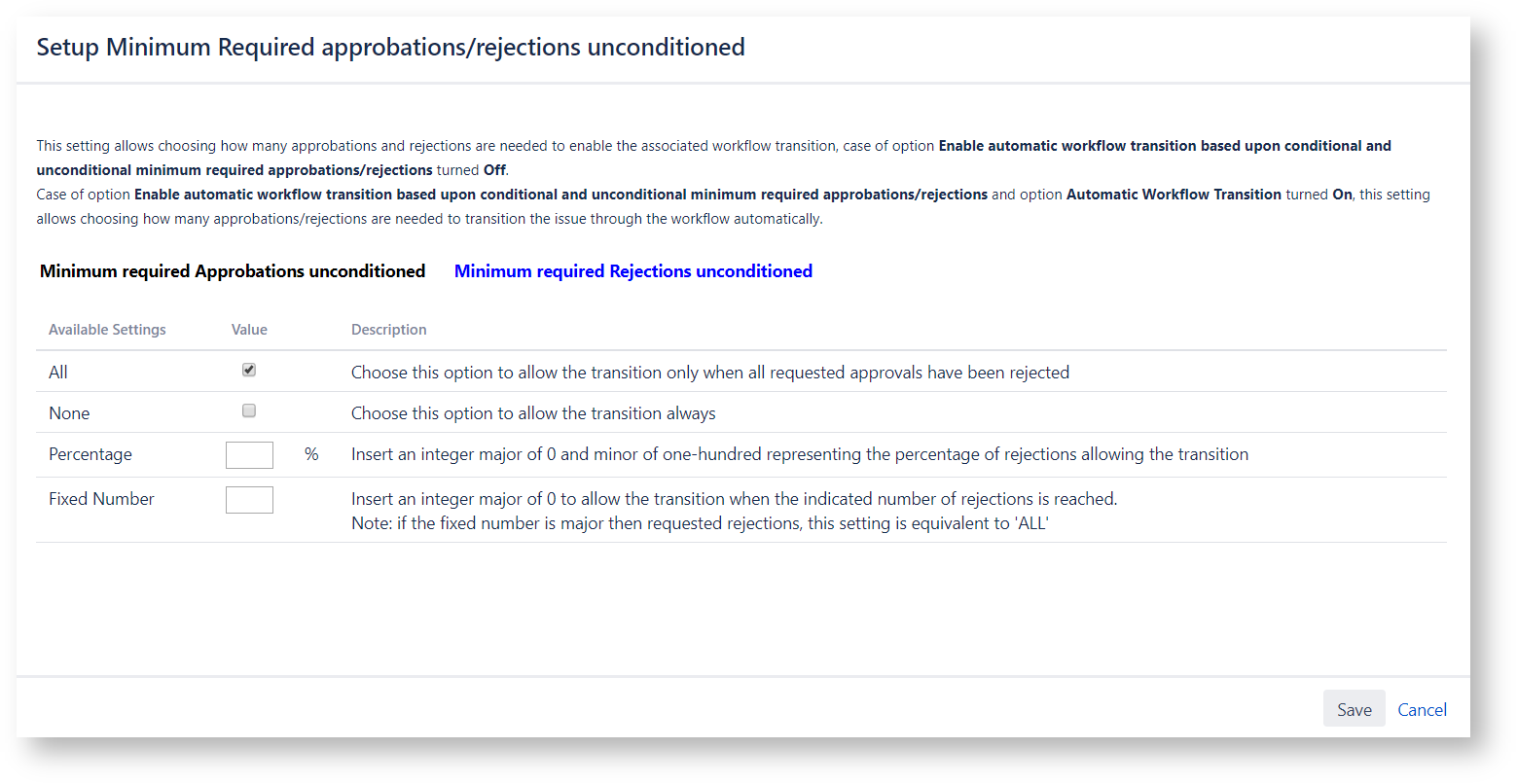Click the percent sign beside Percentage field
This screenshot has width=1517, height=784.
(311, 454)
